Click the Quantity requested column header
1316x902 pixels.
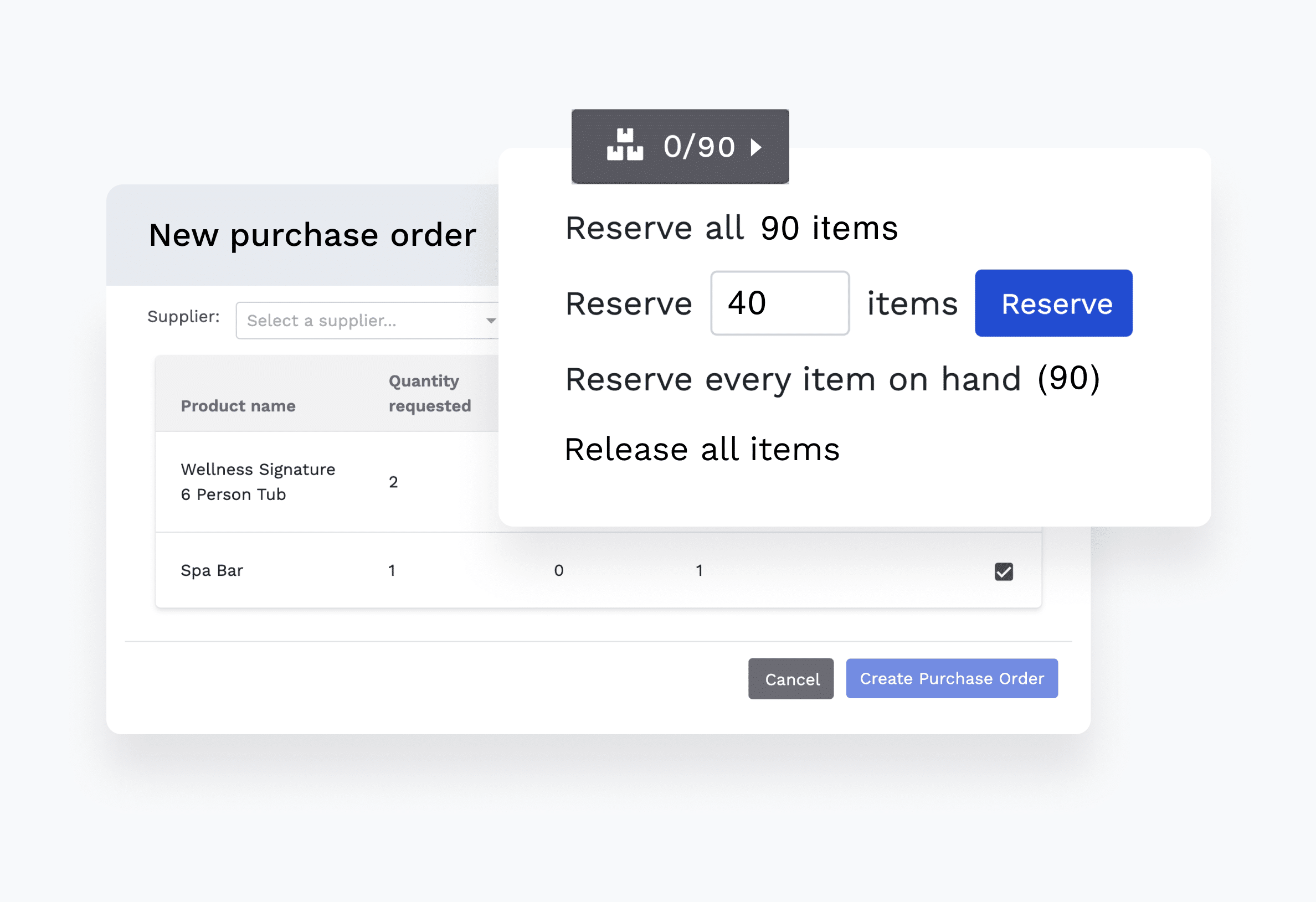[430, 394]
